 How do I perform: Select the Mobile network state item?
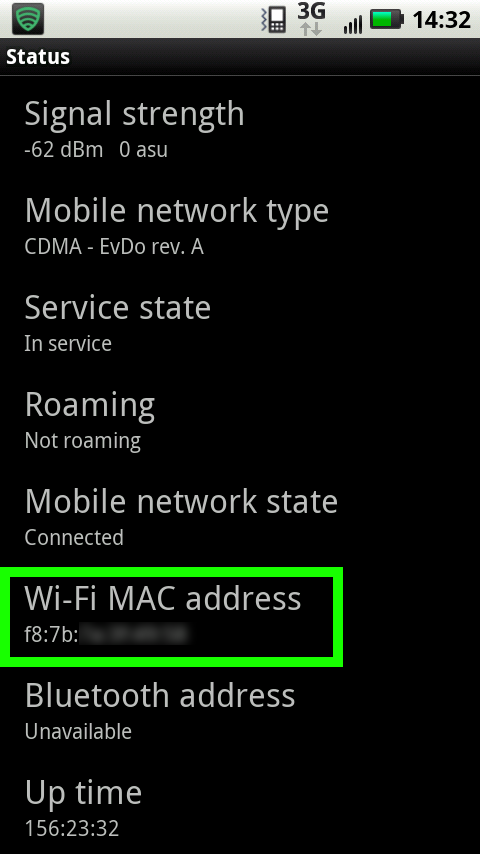pos(240,516)
